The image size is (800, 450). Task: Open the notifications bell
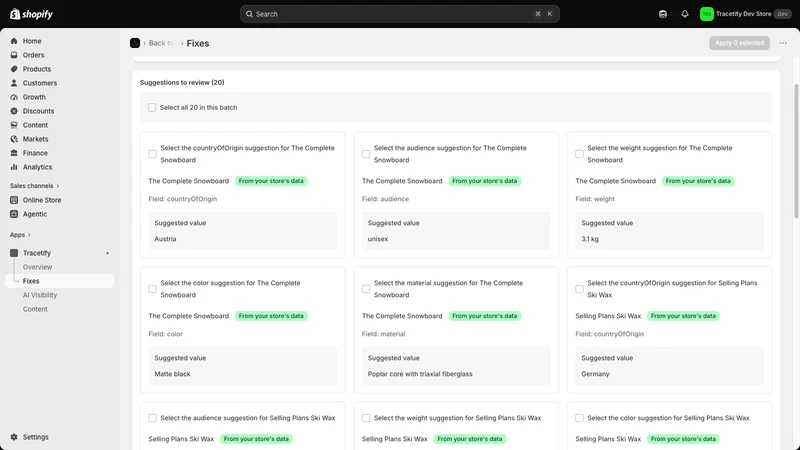[x=685, y=14]
